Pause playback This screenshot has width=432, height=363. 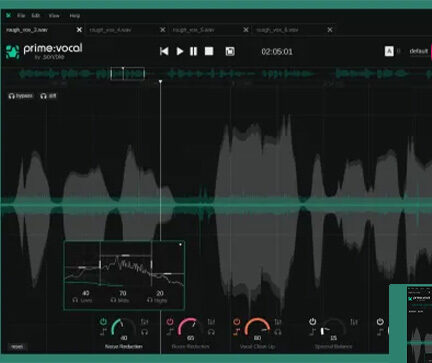(193, 51)
